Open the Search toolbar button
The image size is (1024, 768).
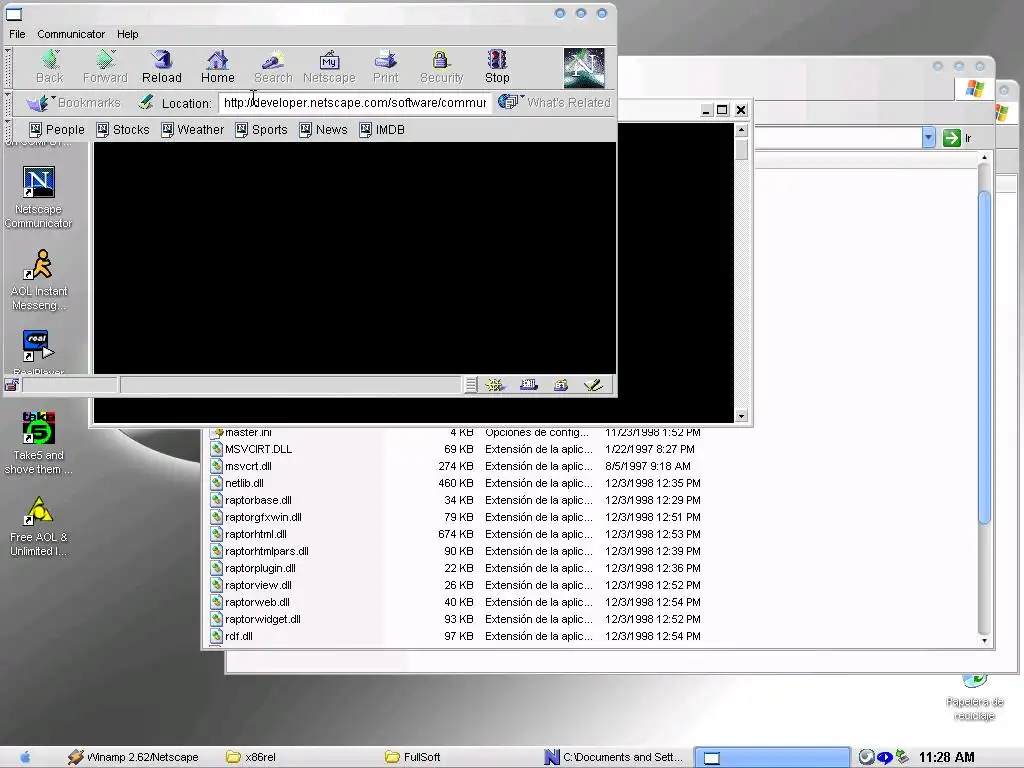pyautogui.click(x=273, y=68)
